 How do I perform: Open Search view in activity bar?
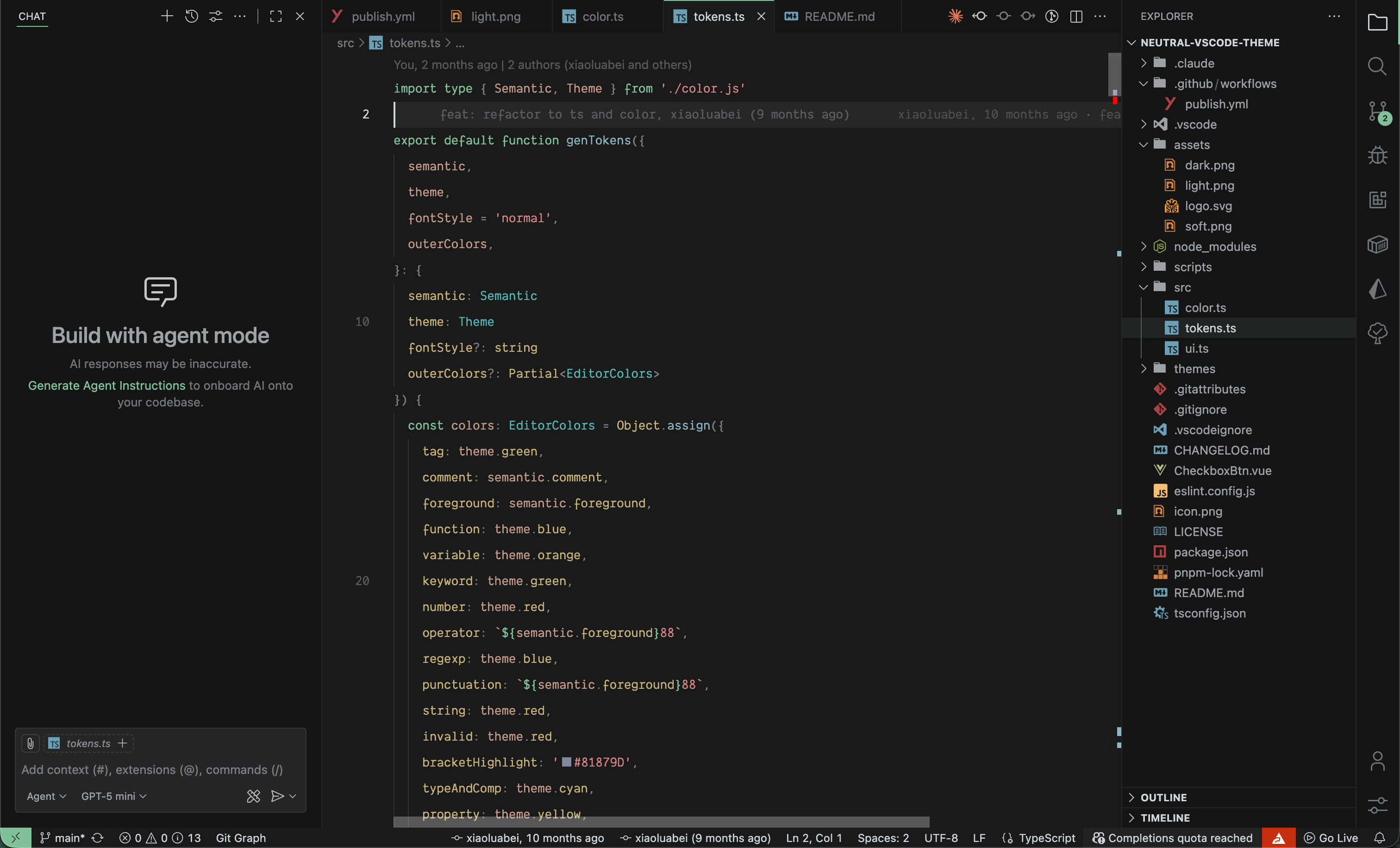1377,67
